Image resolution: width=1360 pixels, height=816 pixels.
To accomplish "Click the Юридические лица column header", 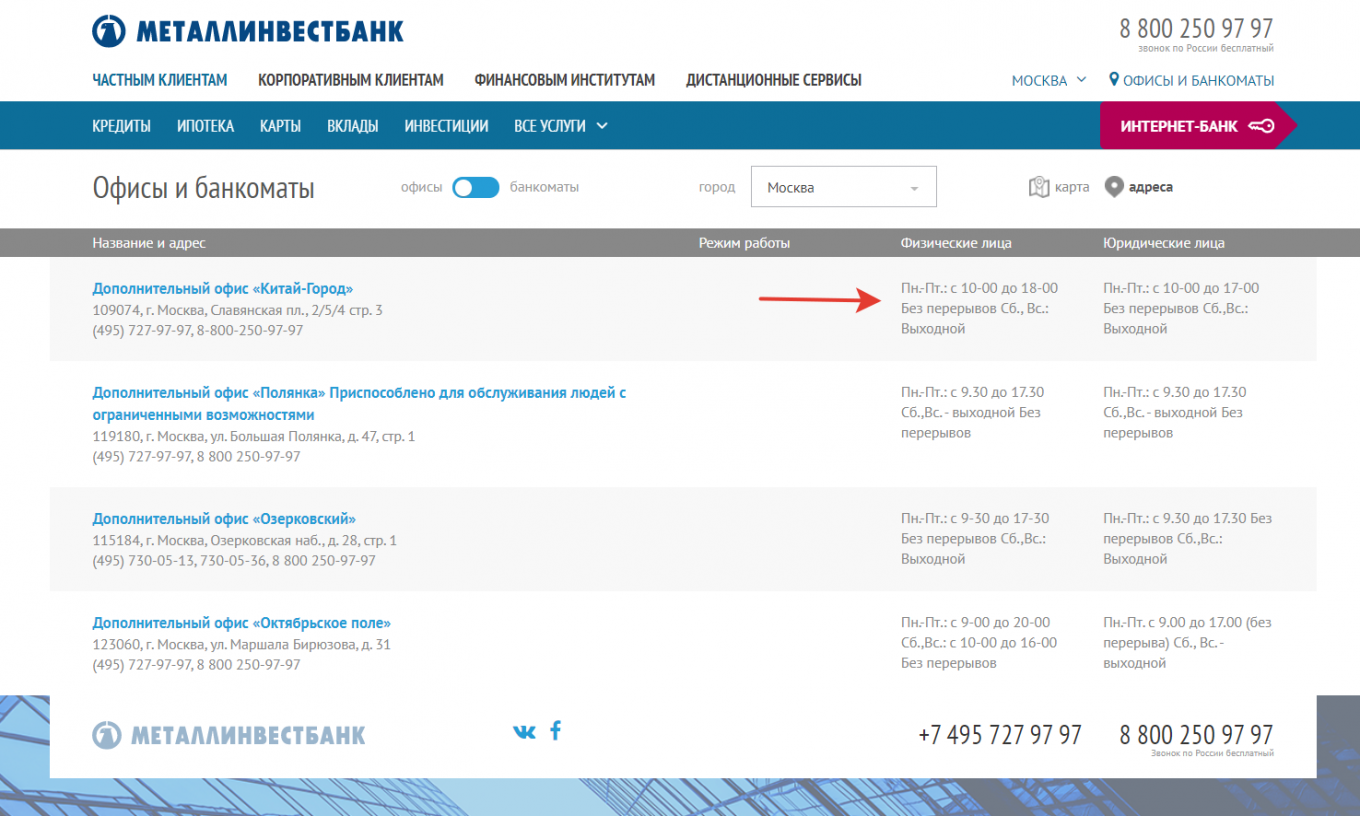I will 1164,243.
